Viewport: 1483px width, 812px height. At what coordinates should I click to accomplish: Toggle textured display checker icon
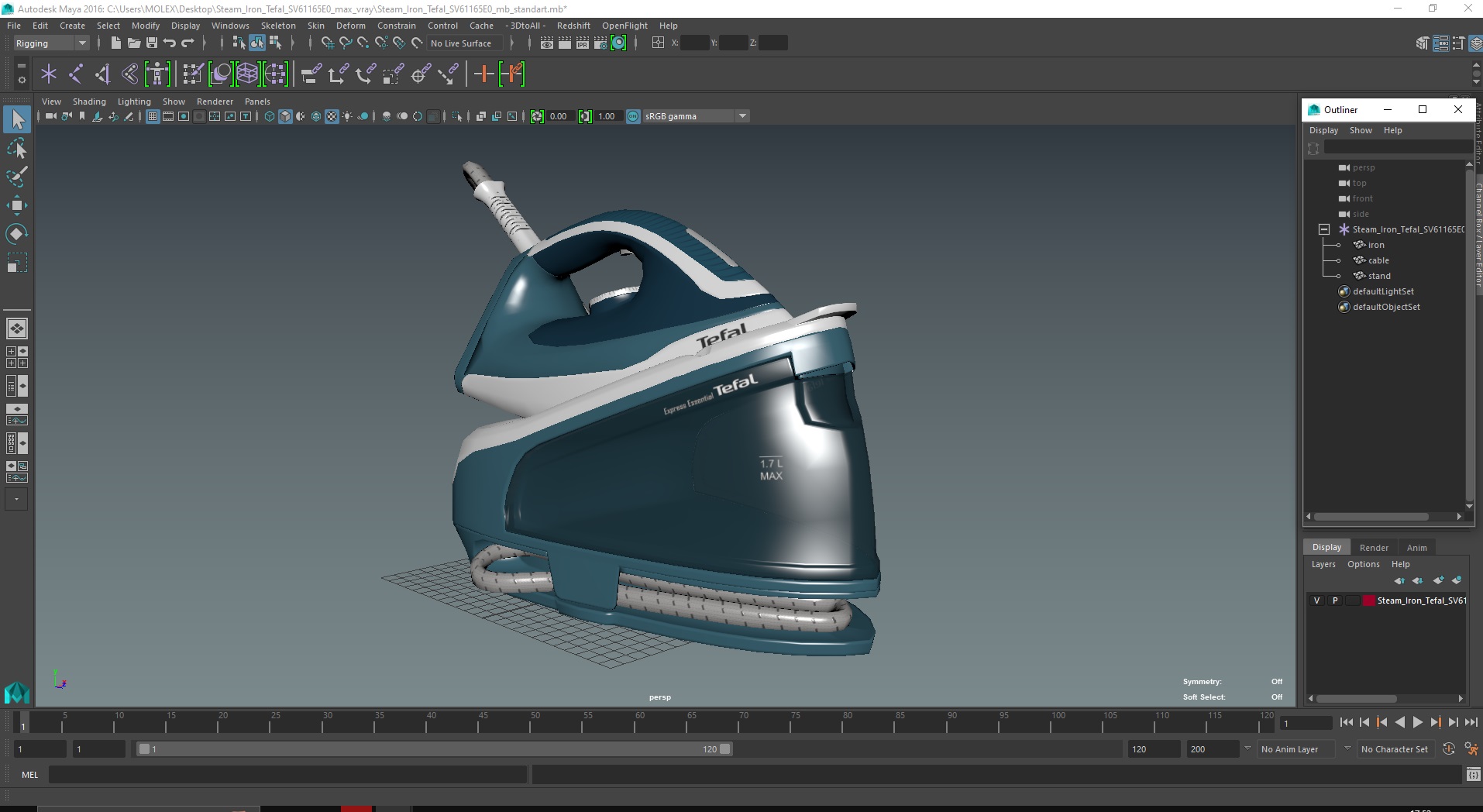point(332,116)
